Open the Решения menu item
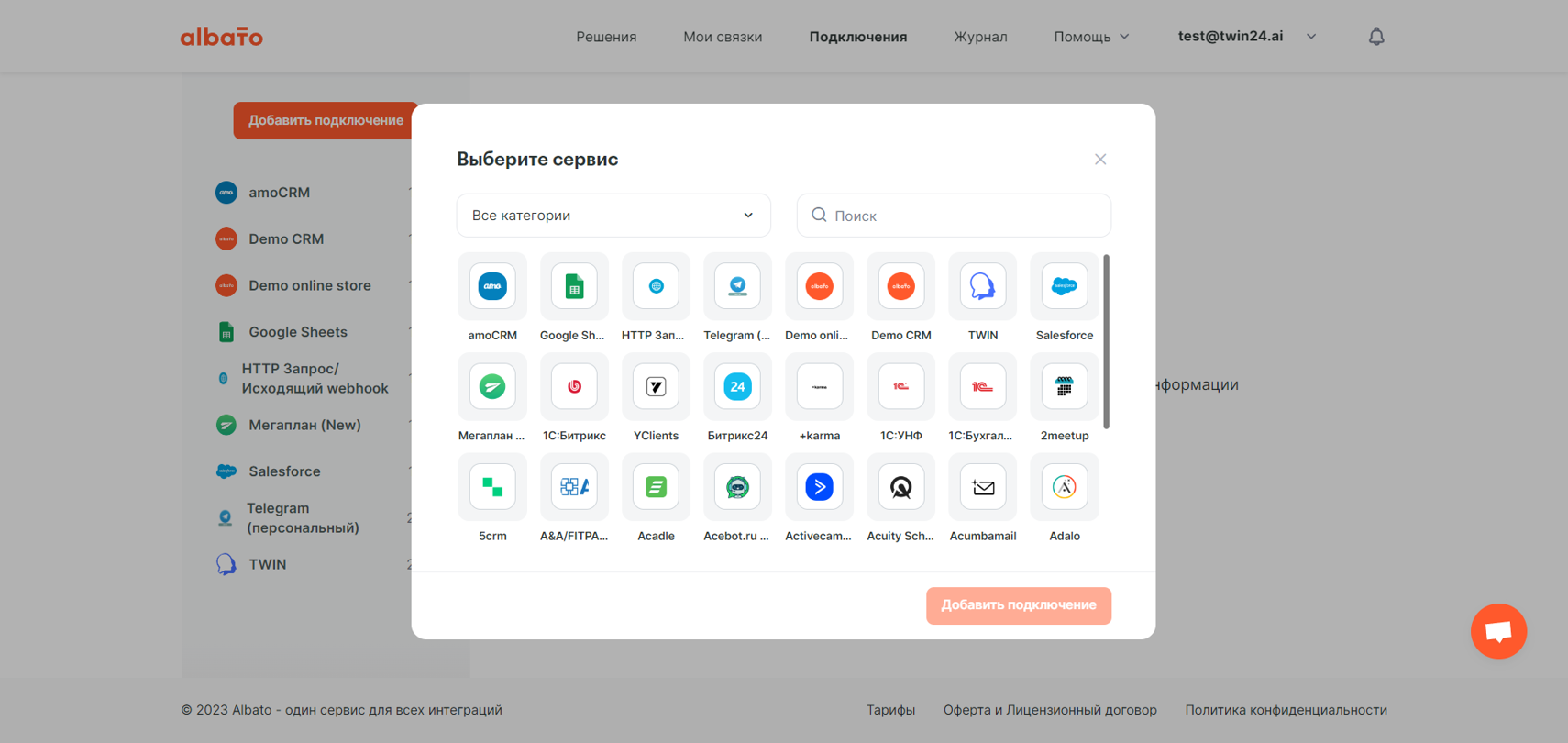Image resolution: width=1568 pixels, height=743 pixels. point(606,37)
